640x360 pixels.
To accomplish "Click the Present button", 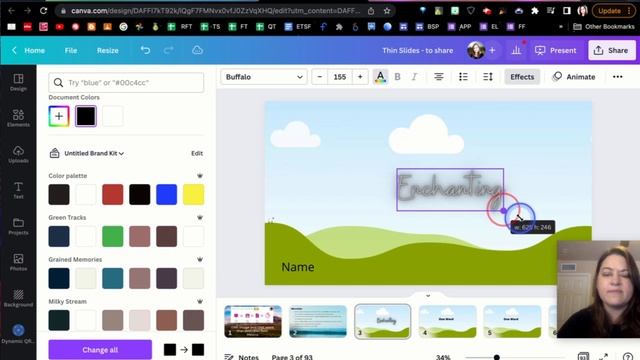I will click(556, 50).
